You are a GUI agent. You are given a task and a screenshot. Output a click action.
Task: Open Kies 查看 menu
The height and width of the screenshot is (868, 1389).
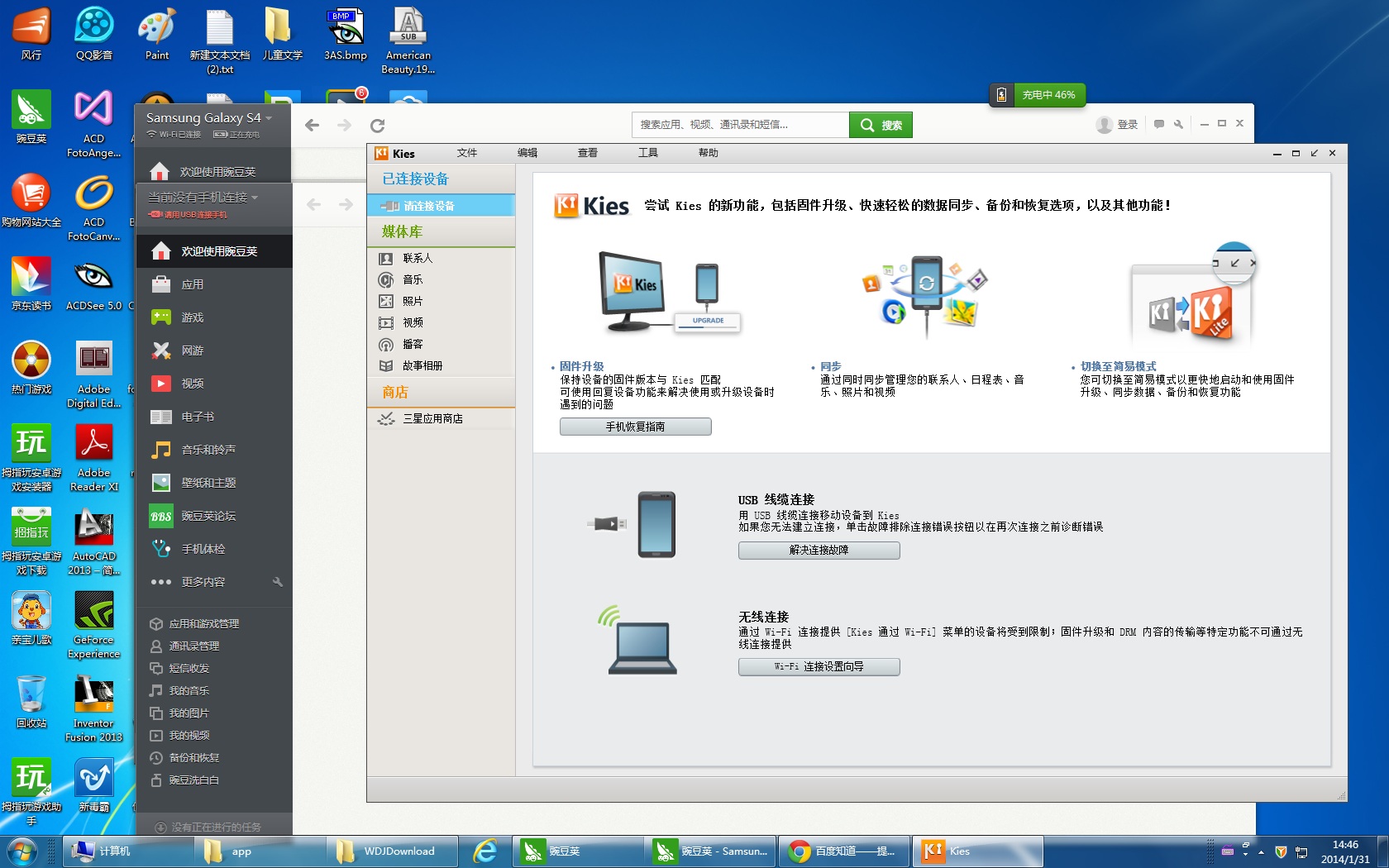pos(588,153)
